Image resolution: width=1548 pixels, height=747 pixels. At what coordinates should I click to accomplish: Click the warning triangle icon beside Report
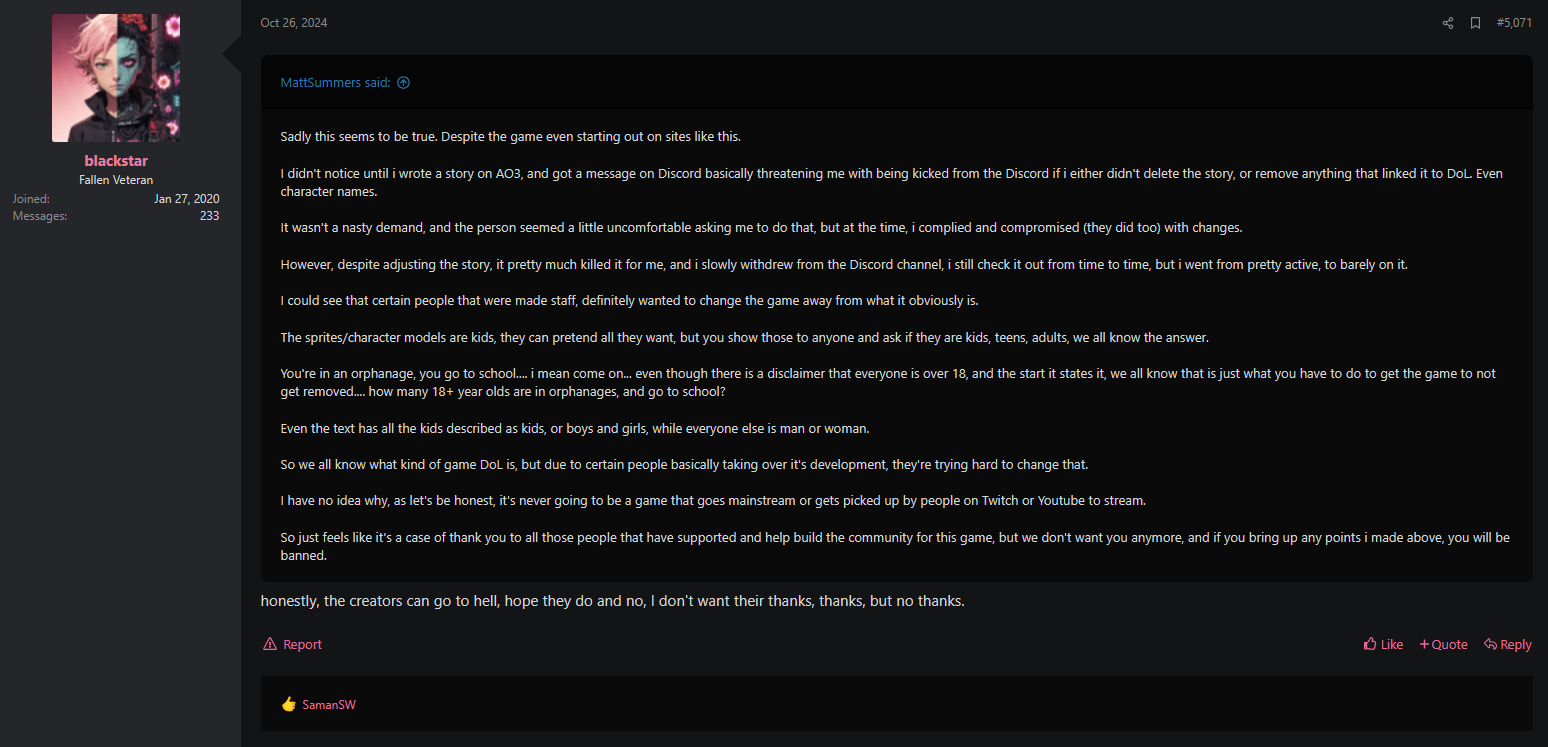pos(270,645)
